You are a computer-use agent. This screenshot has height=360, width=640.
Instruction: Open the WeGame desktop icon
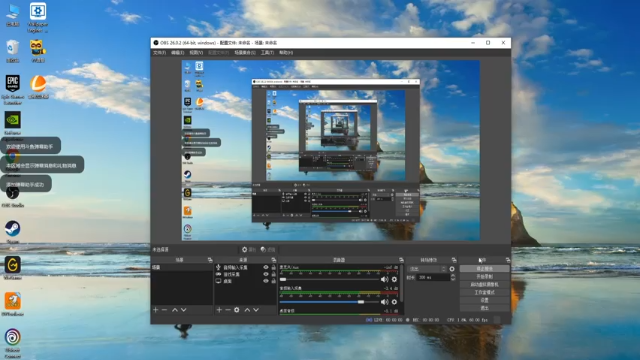click(13, 268)
